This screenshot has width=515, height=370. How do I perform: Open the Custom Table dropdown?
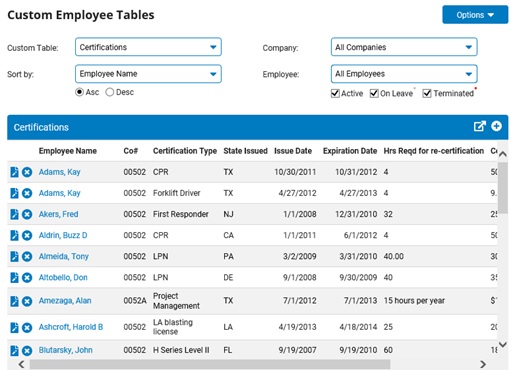(x=148, y=47)
